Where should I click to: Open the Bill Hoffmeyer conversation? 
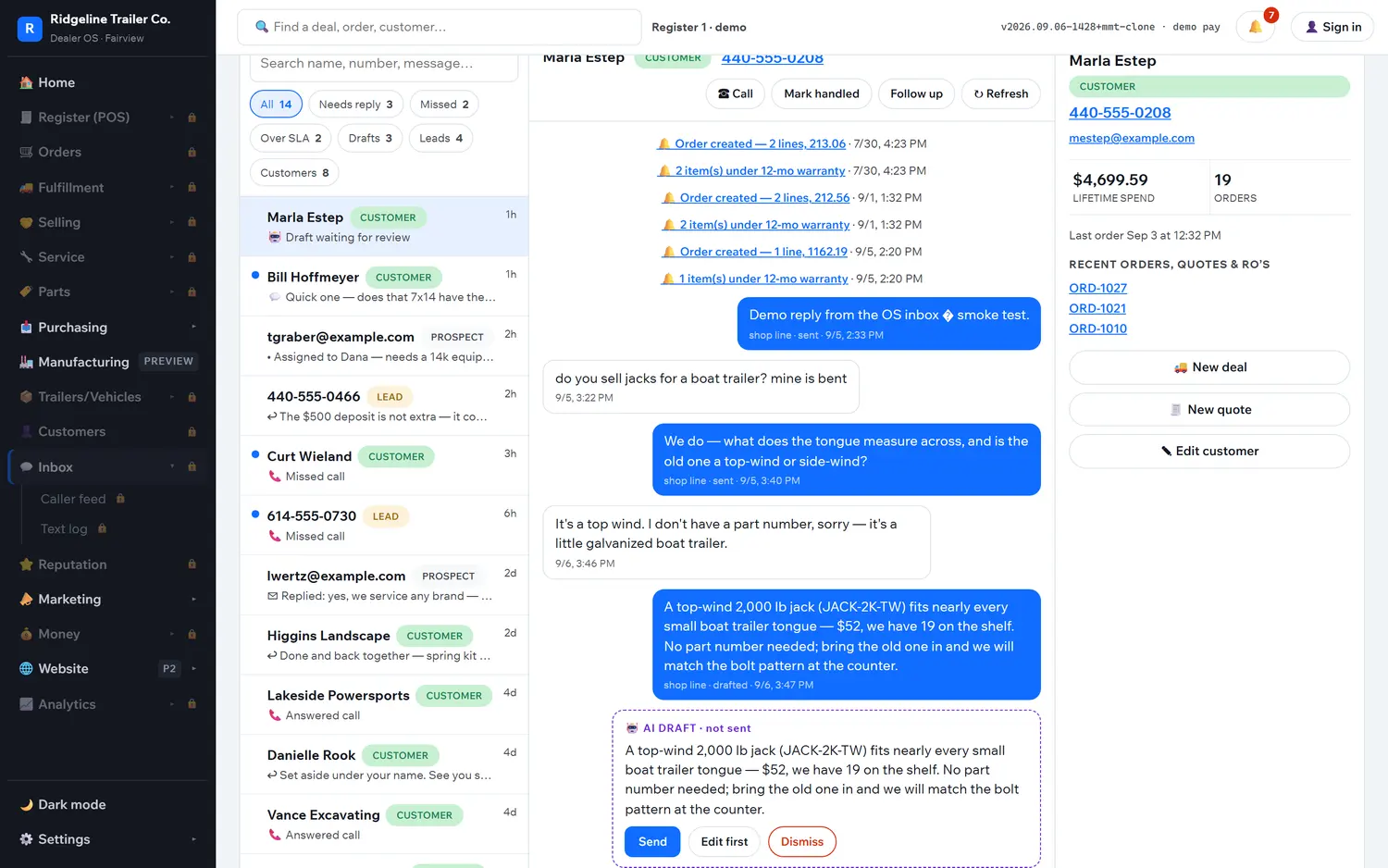point(384,286)
